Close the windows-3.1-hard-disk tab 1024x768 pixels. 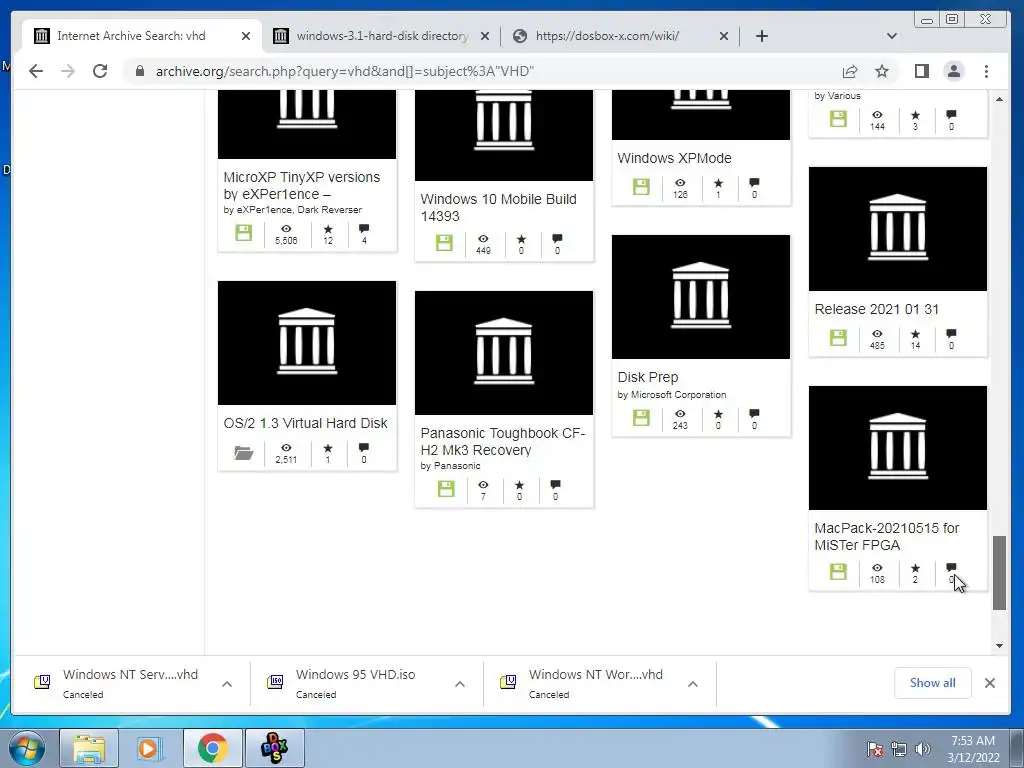[485, 36]
